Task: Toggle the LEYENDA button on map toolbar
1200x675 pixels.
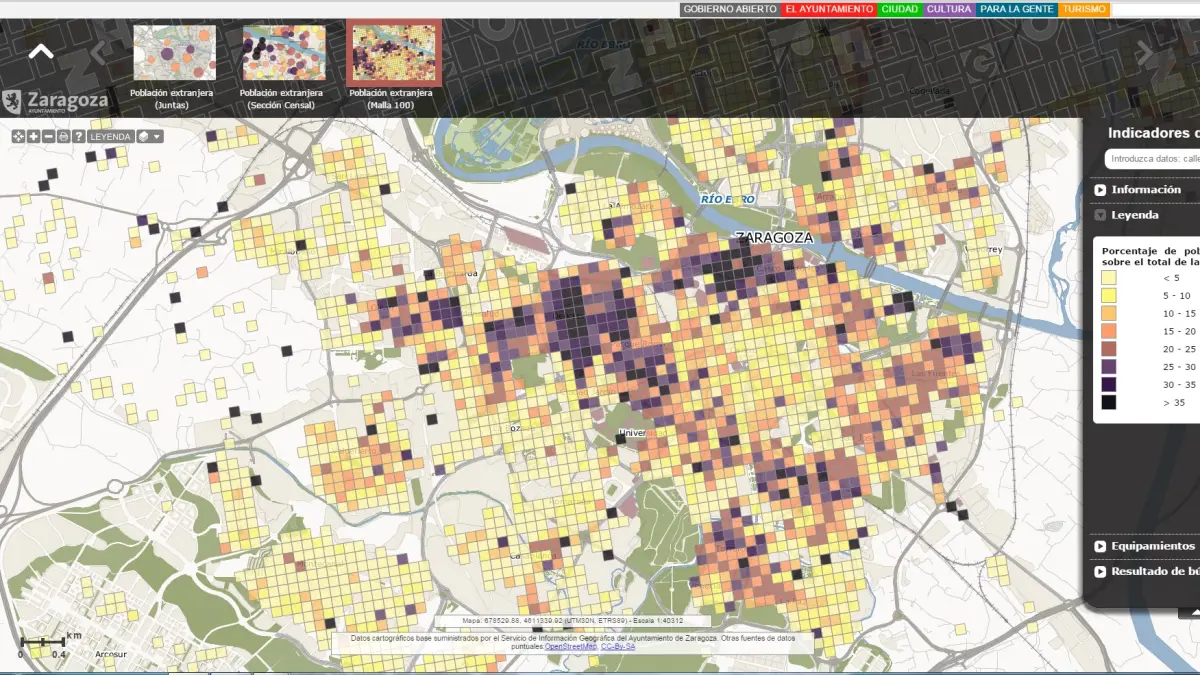Action: coord(110,136)
